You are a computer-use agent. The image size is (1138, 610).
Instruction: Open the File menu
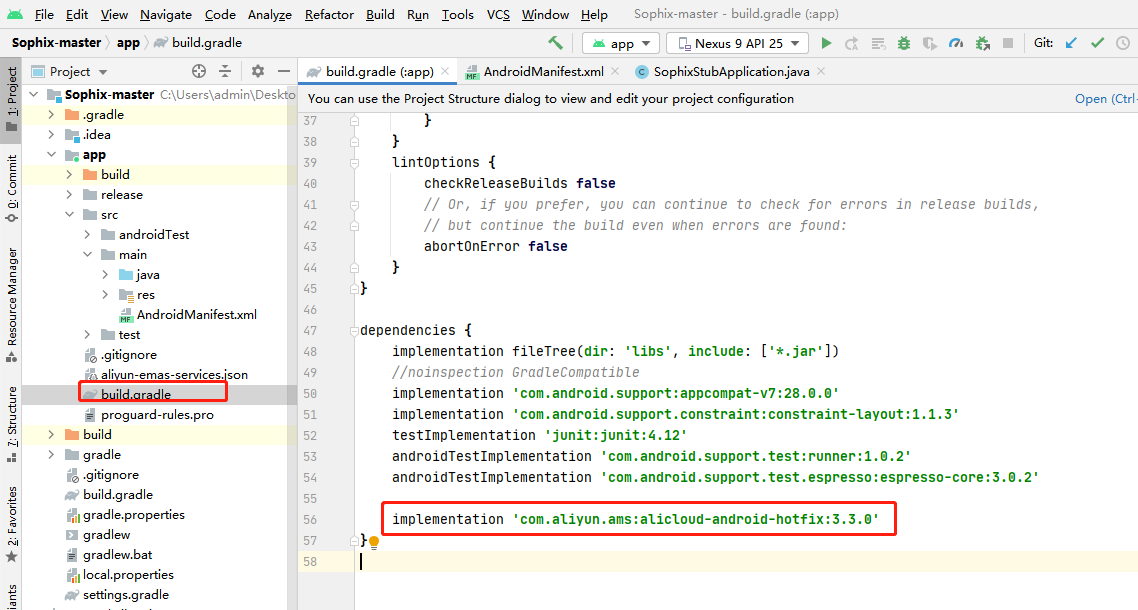44,15
